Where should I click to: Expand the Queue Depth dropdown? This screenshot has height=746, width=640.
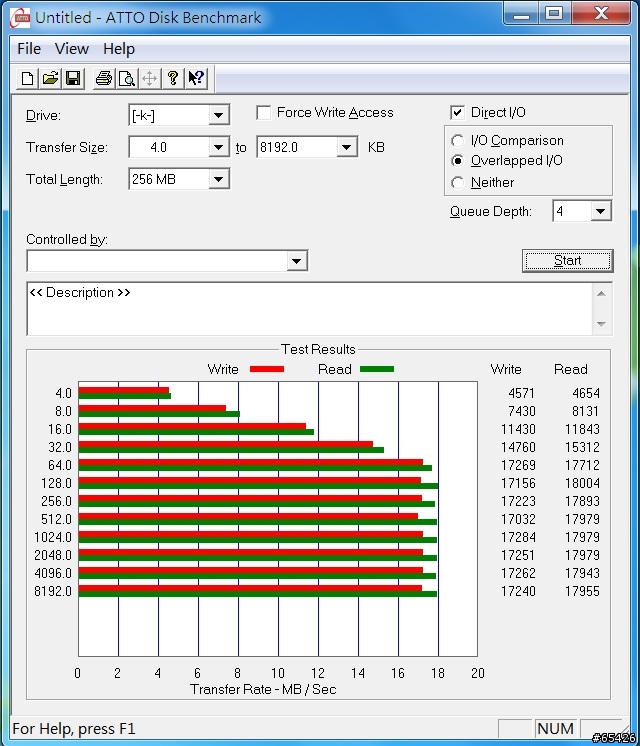tap(601, 211)
